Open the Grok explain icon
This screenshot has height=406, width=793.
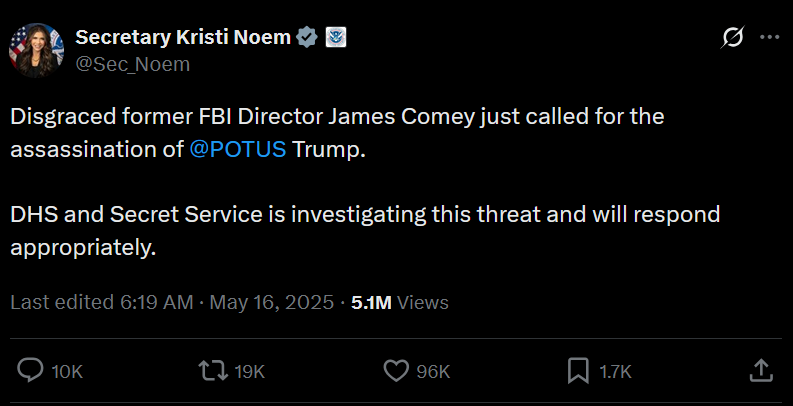tap(732, 38)
